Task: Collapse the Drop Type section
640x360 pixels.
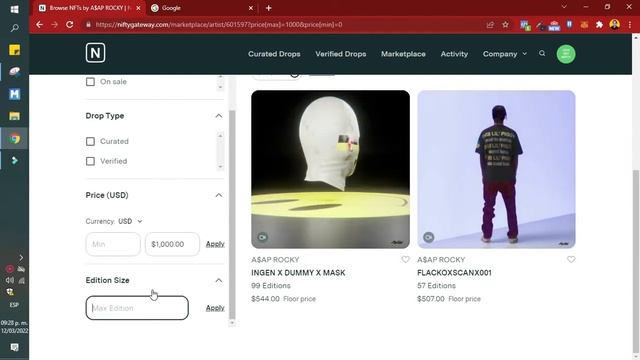Action: tap(219, 116)
